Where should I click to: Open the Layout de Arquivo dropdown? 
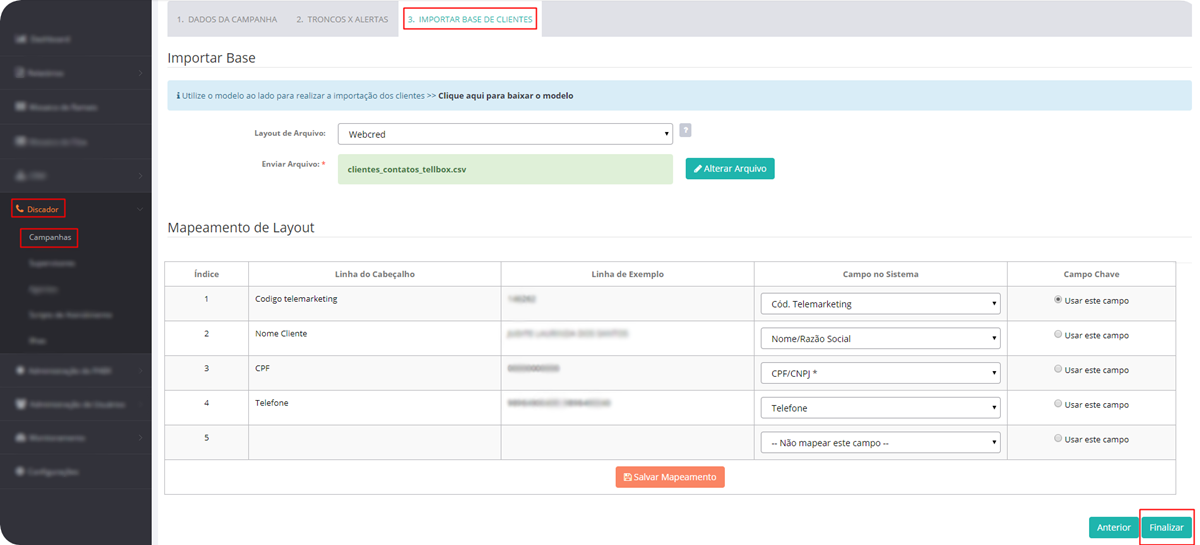(x=505, y=134)
